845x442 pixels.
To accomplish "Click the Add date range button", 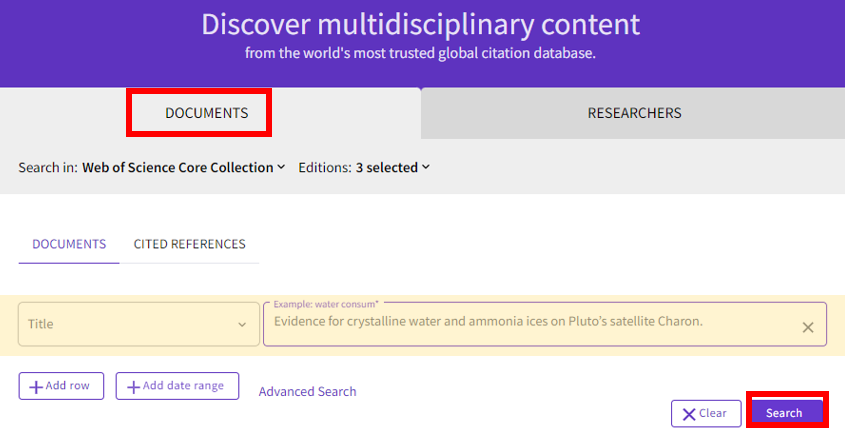I will (x=177, y=386).
